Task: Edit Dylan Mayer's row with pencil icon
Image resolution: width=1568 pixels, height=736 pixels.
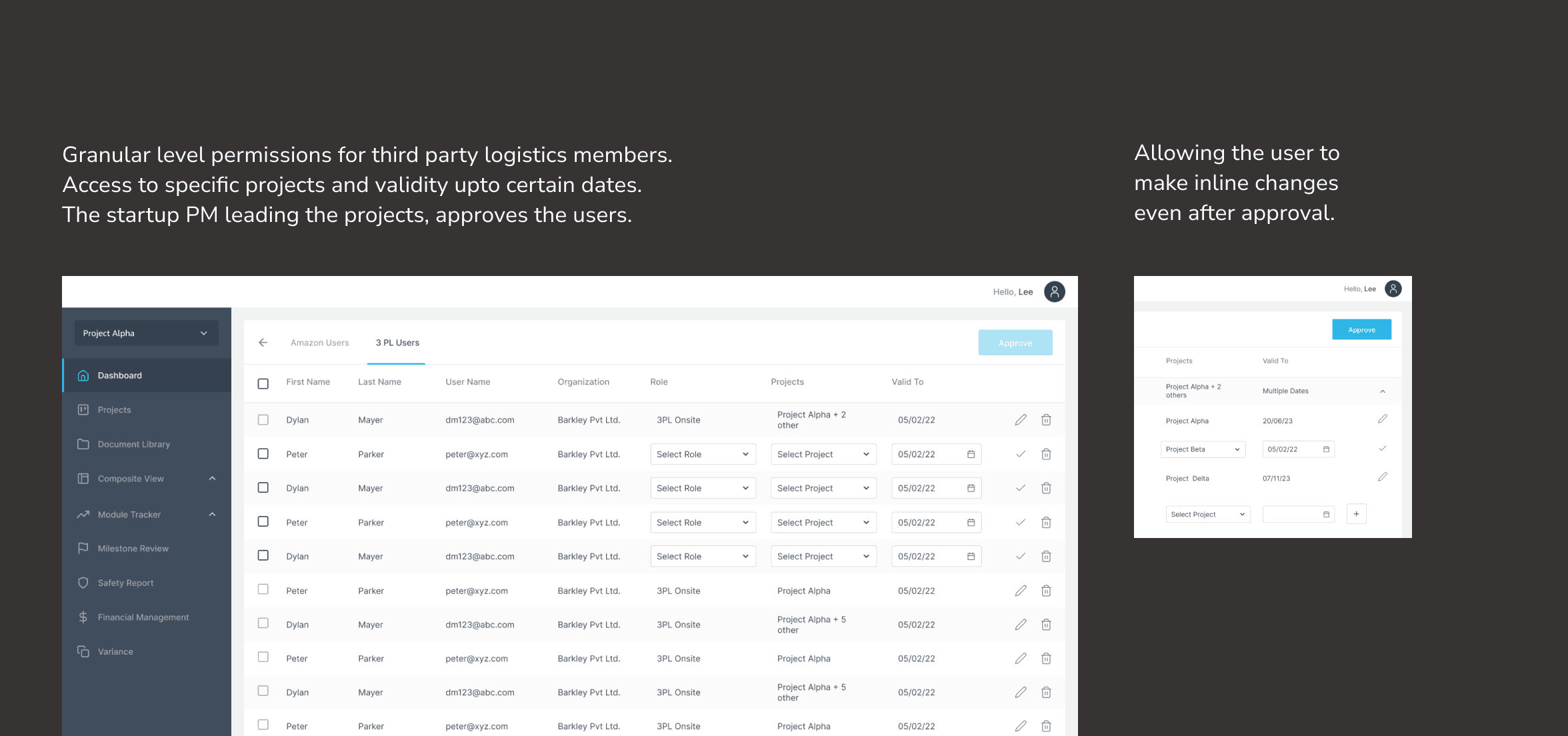Action: pyautogui.click(x=1021, y=419)
